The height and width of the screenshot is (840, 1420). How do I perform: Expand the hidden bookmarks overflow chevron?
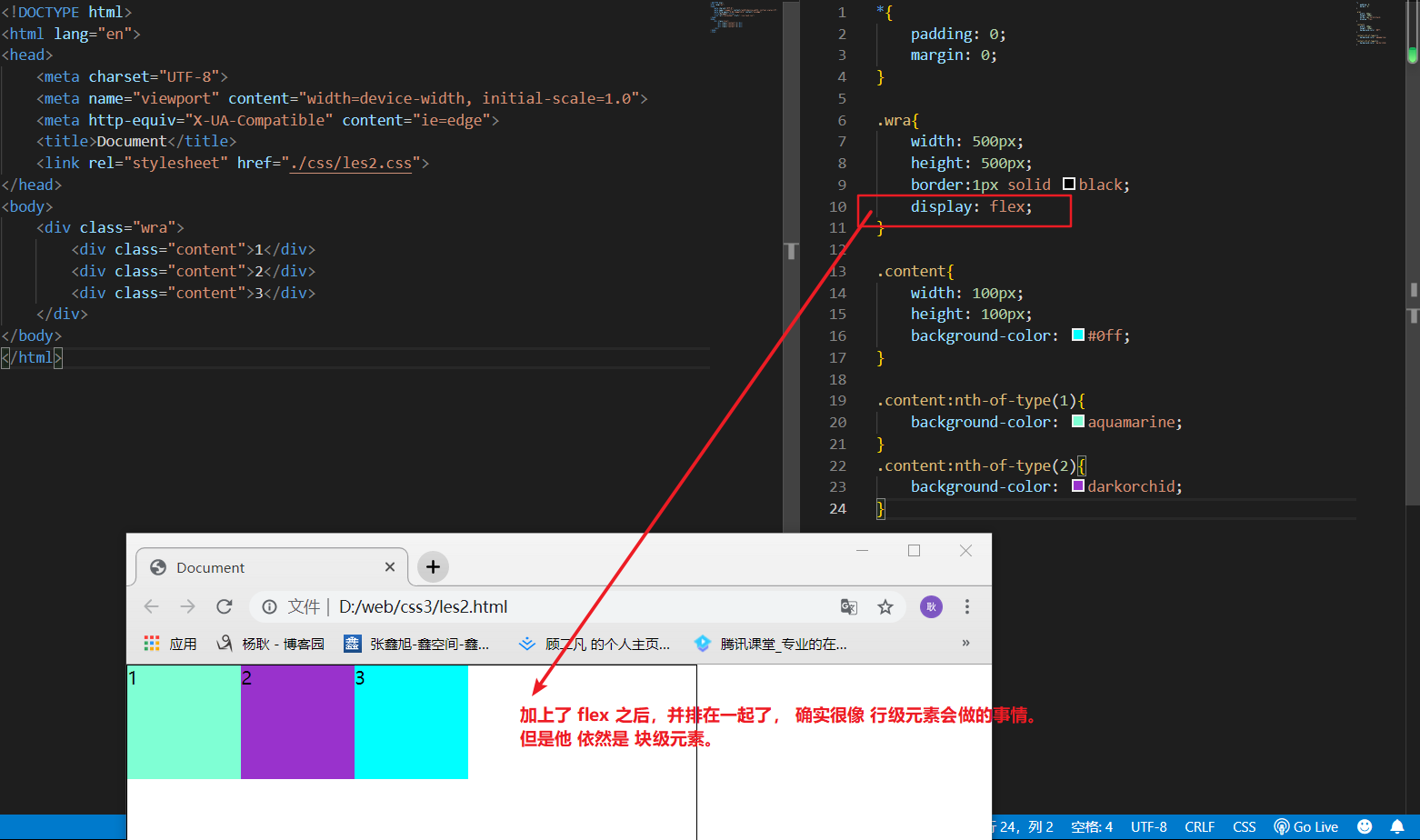[965, 643]
